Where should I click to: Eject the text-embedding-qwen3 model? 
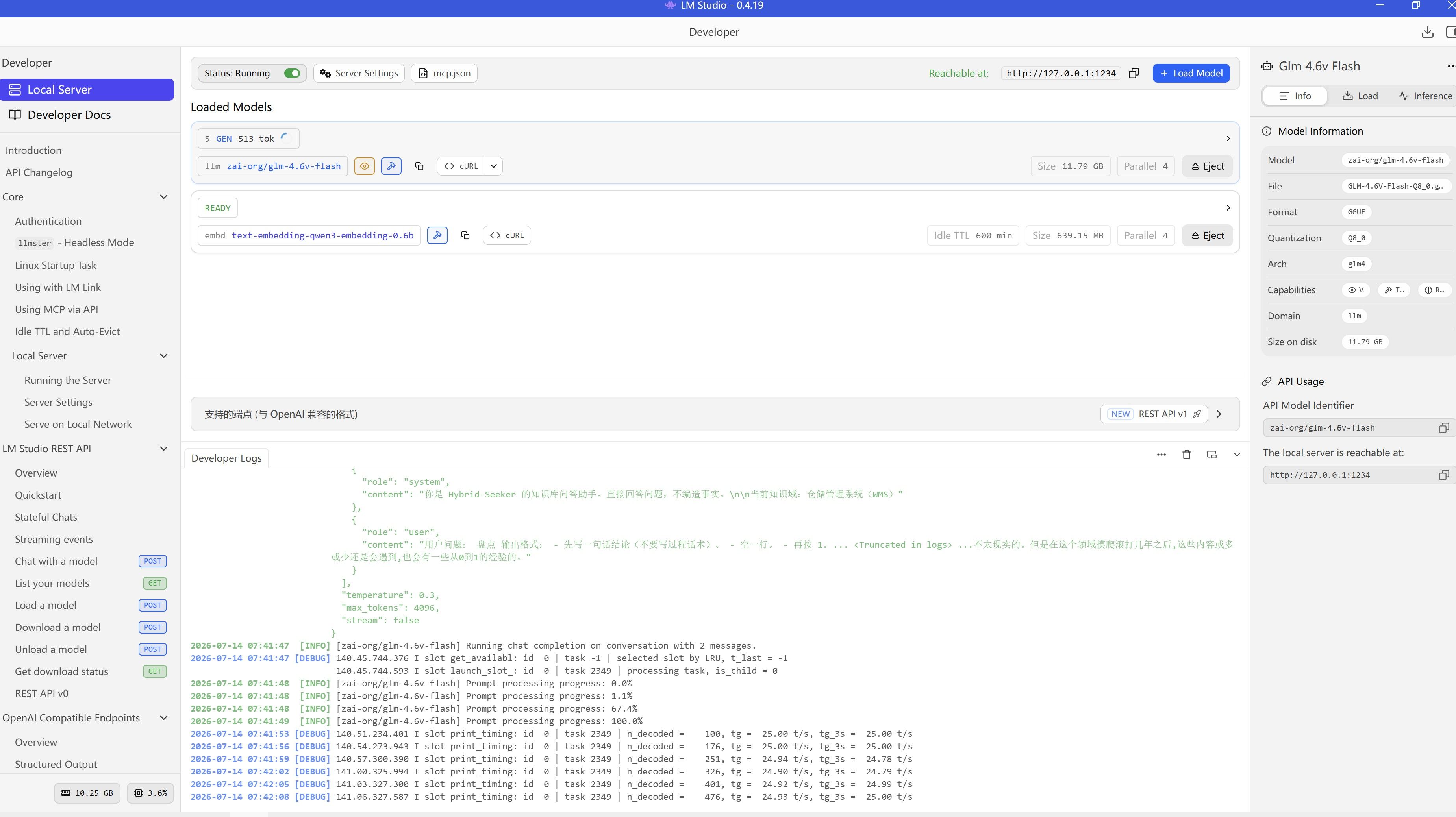click(1207, 236)
